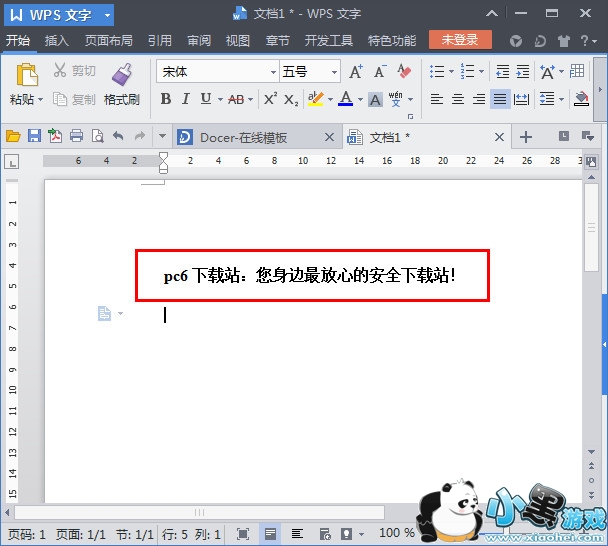Click the clear formatting eraser icon

[x=404, y=72]
